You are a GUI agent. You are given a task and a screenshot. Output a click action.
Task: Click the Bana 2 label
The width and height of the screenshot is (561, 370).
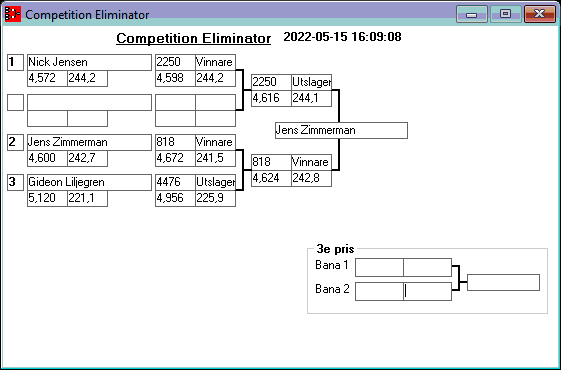332,289
